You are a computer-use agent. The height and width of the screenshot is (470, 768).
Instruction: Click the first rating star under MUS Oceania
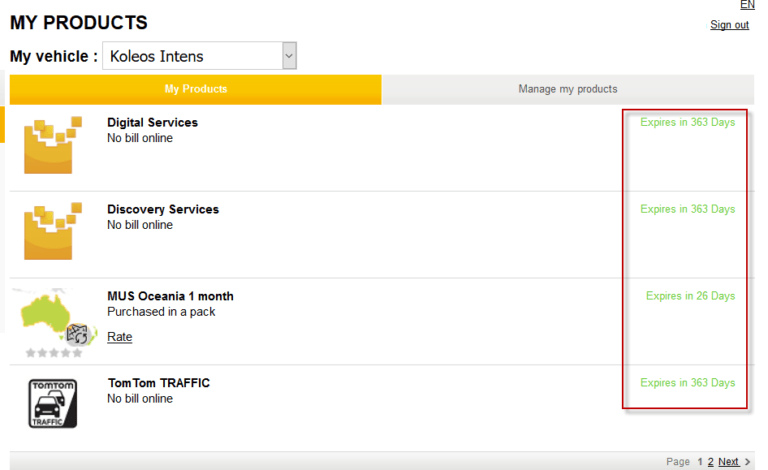(30, 353)
